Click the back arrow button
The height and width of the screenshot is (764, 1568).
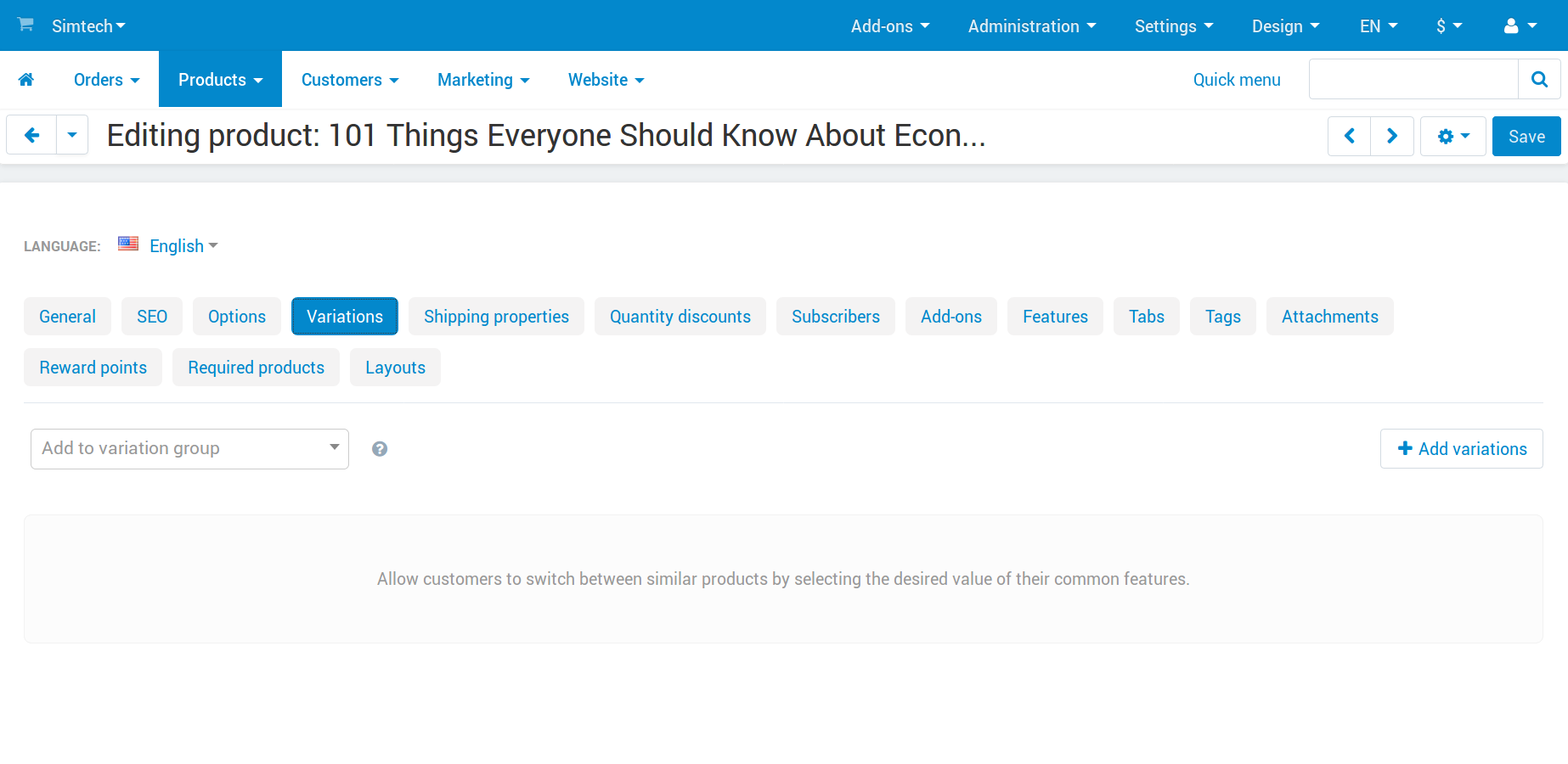tap(31, 135)
